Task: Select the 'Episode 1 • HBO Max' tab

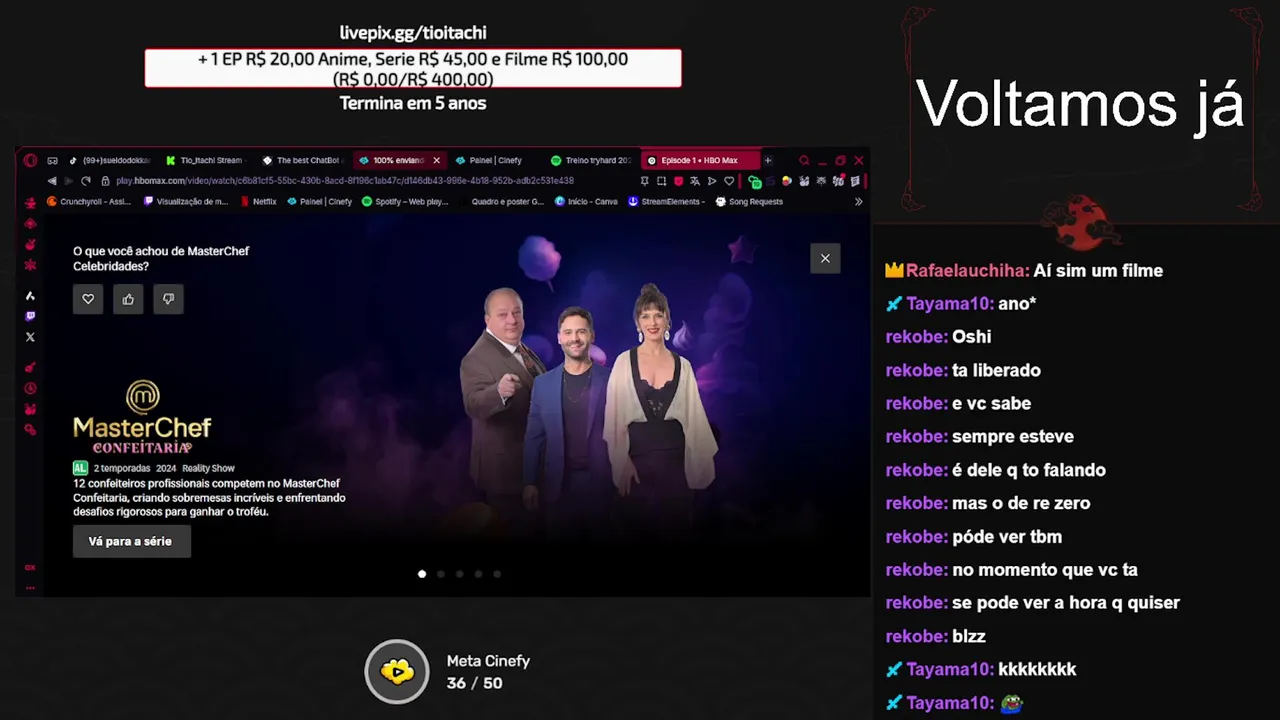Action: point(699,160)
